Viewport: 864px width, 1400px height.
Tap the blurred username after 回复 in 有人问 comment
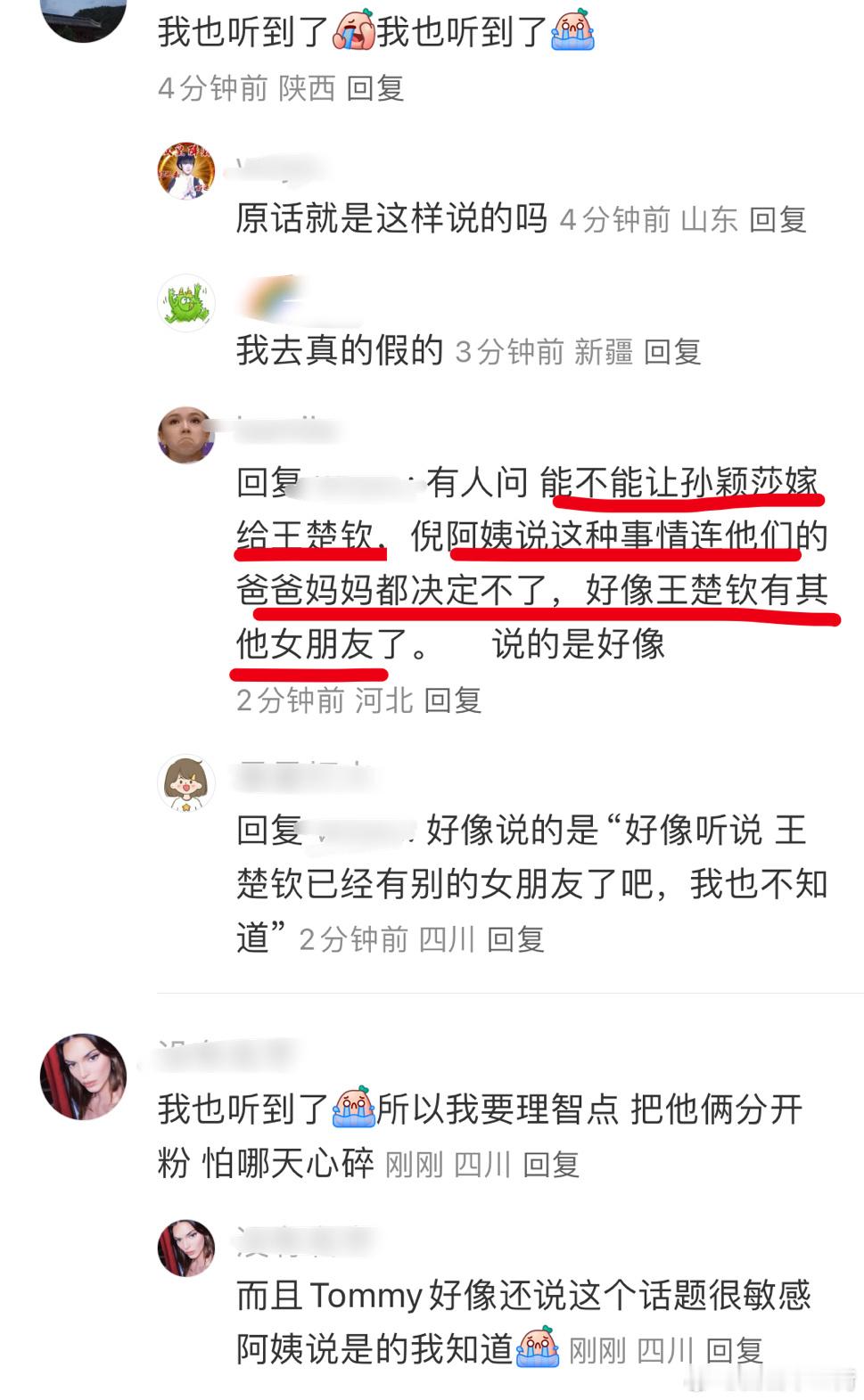coord(361,485)
